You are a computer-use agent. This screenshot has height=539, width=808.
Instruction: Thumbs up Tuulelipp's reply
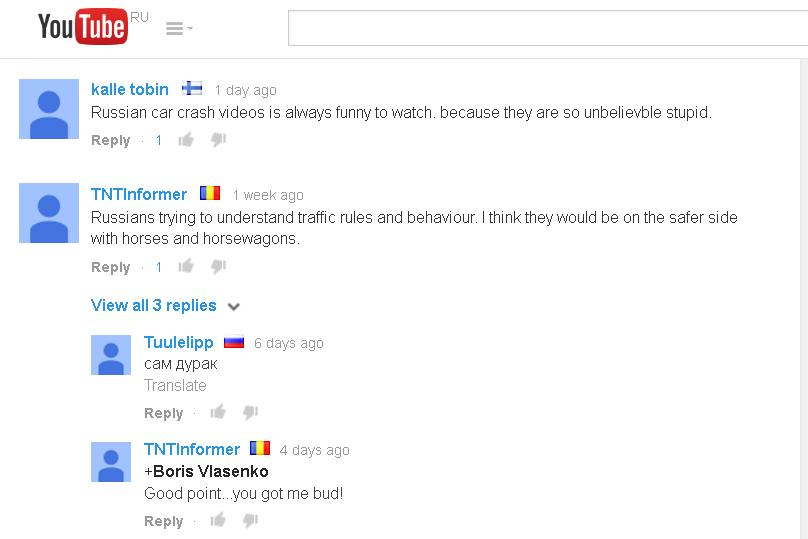point(218,412)
